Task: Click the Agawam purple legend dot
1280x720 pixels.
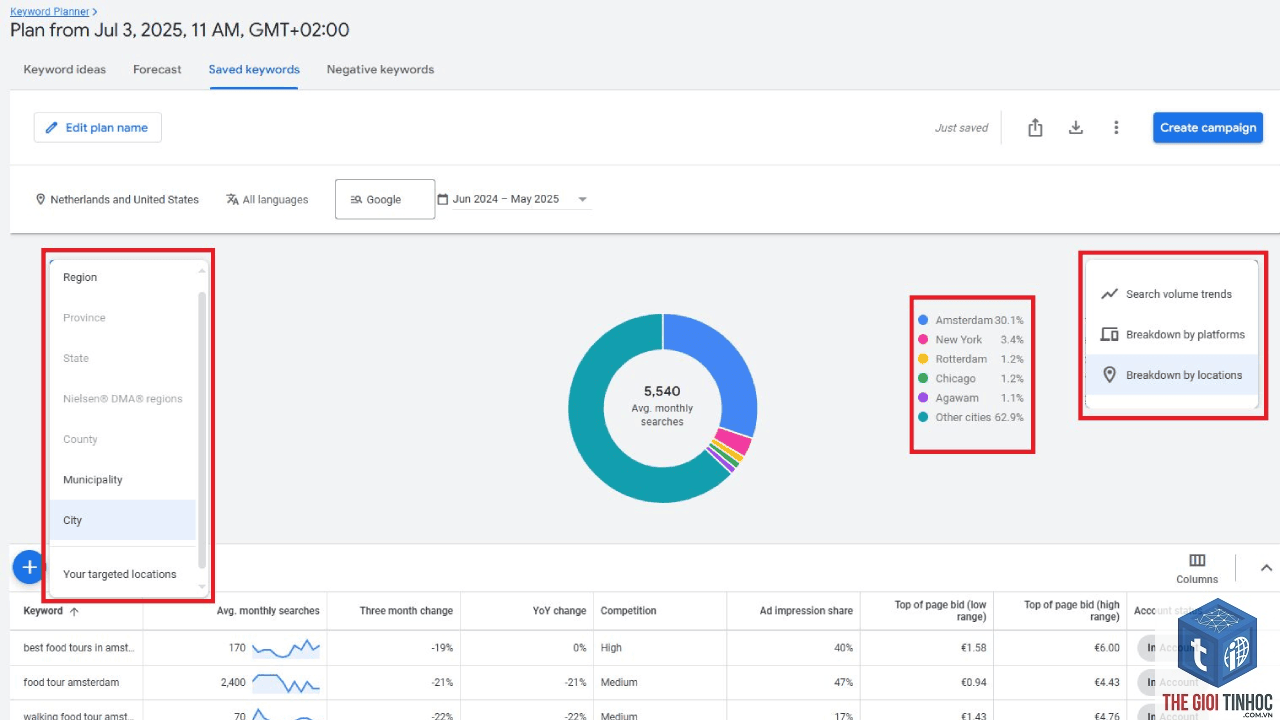Action: click(x=923, y=398)
